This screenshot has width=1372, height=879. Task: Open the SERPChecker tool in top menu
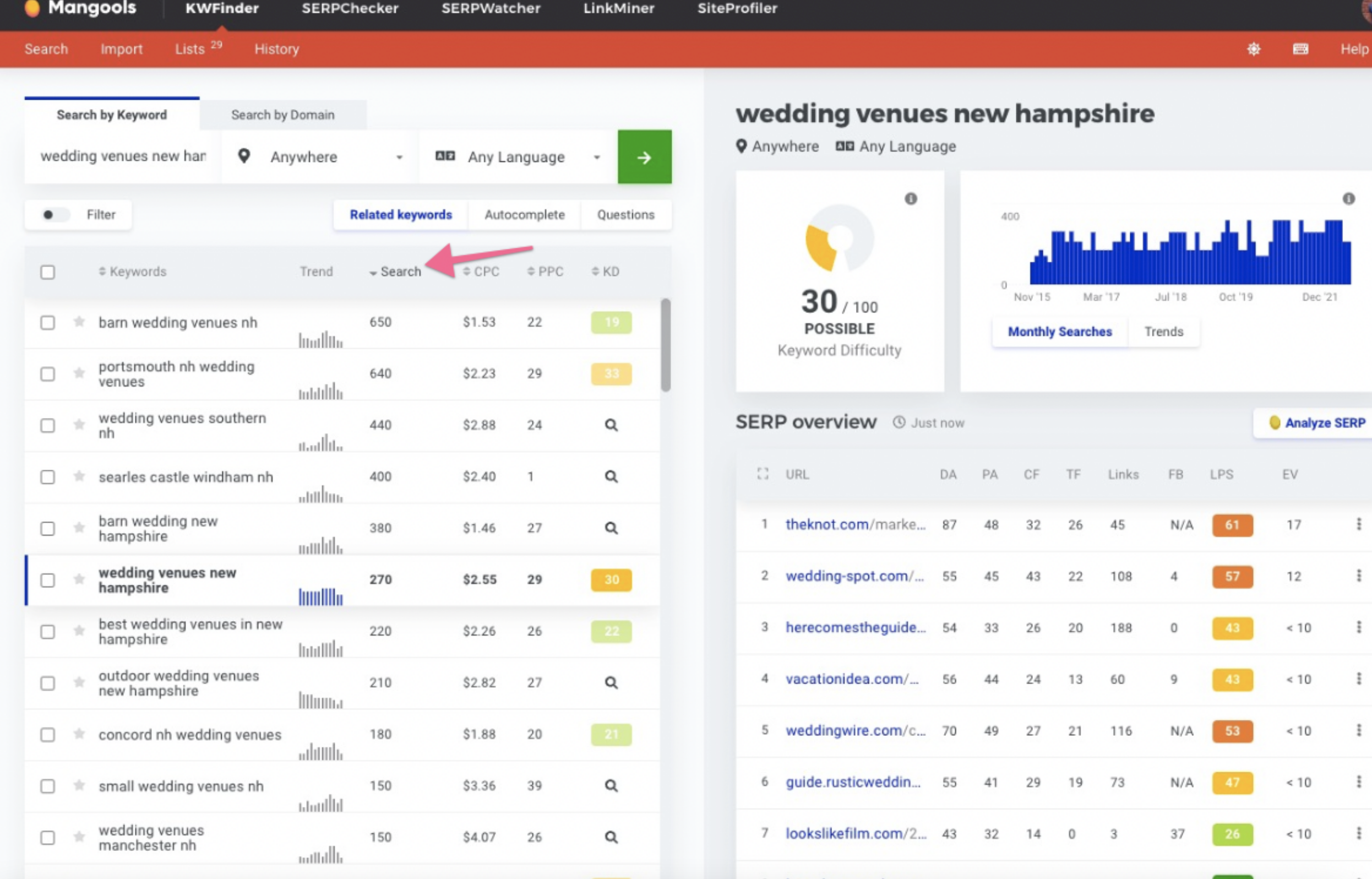(350, 9)
